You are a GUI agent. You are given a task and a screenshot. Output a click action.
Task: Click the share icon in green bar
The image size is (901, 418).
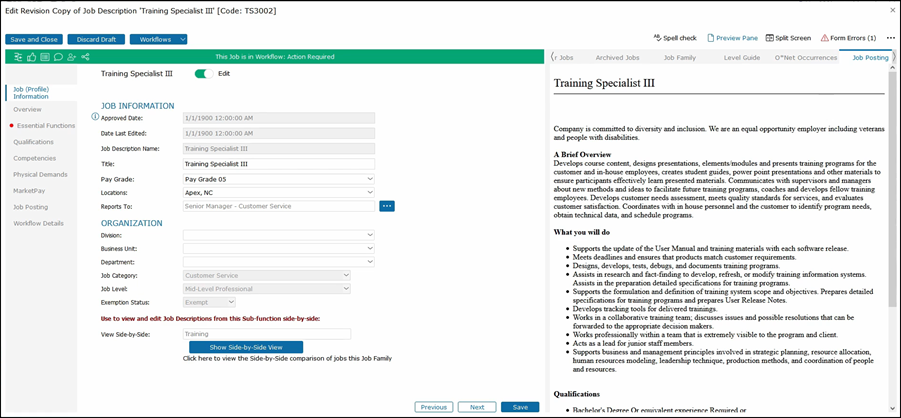[85, 57]
